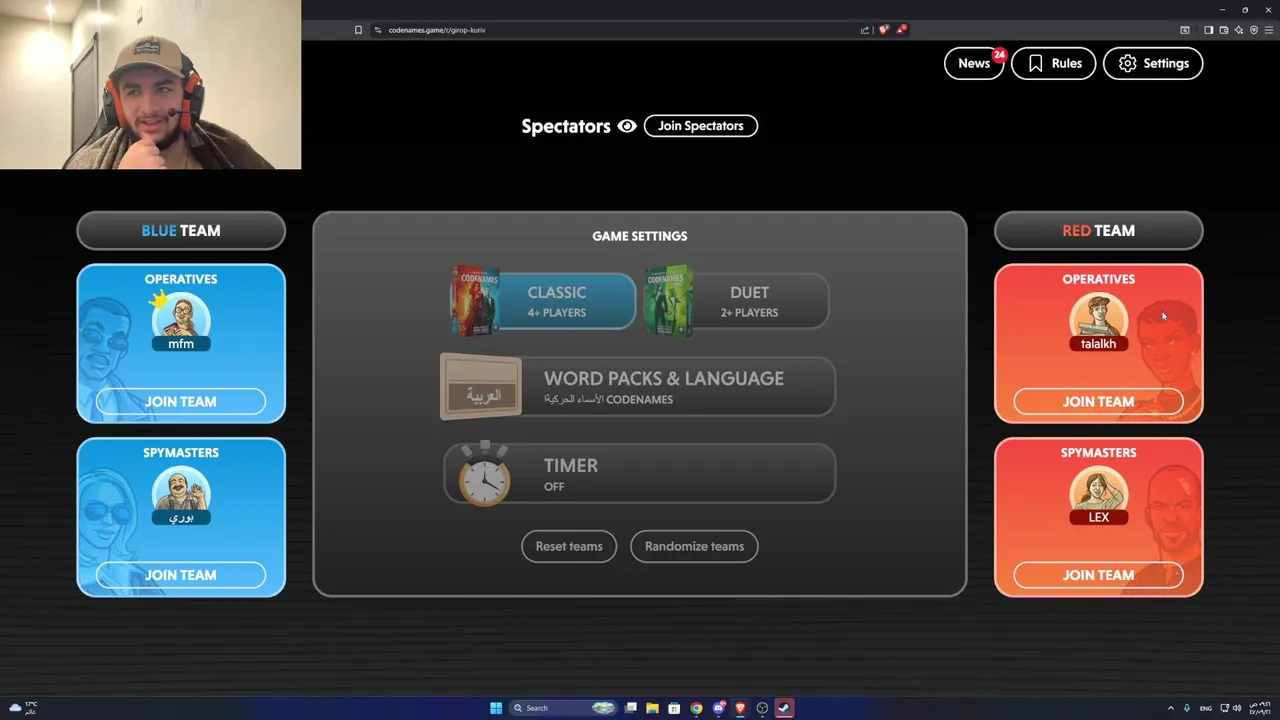
Task: Toggle the spectators eye icon
Action: 627,126
